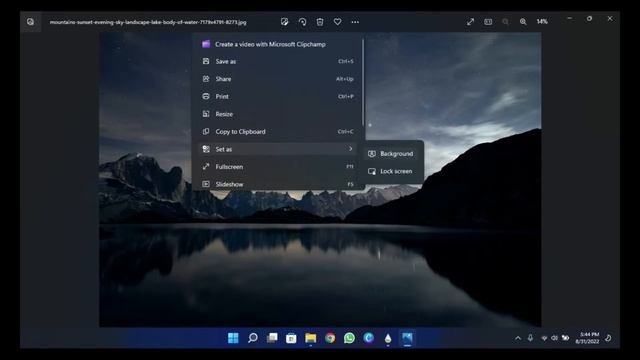
Task: Click the 14% zoom level value
Action: [542, 22]
